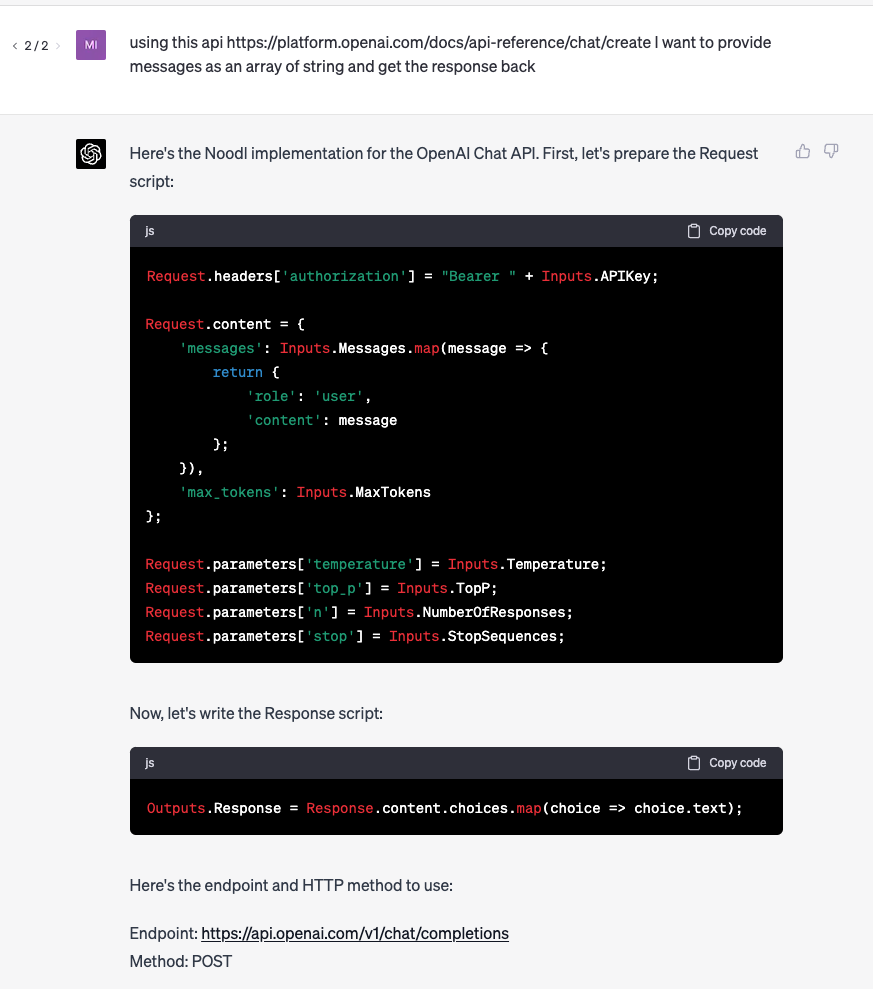Viewport: 873px width, 989px height.
Task: Click the Outputs.Response code line
Action: (444, 808)
